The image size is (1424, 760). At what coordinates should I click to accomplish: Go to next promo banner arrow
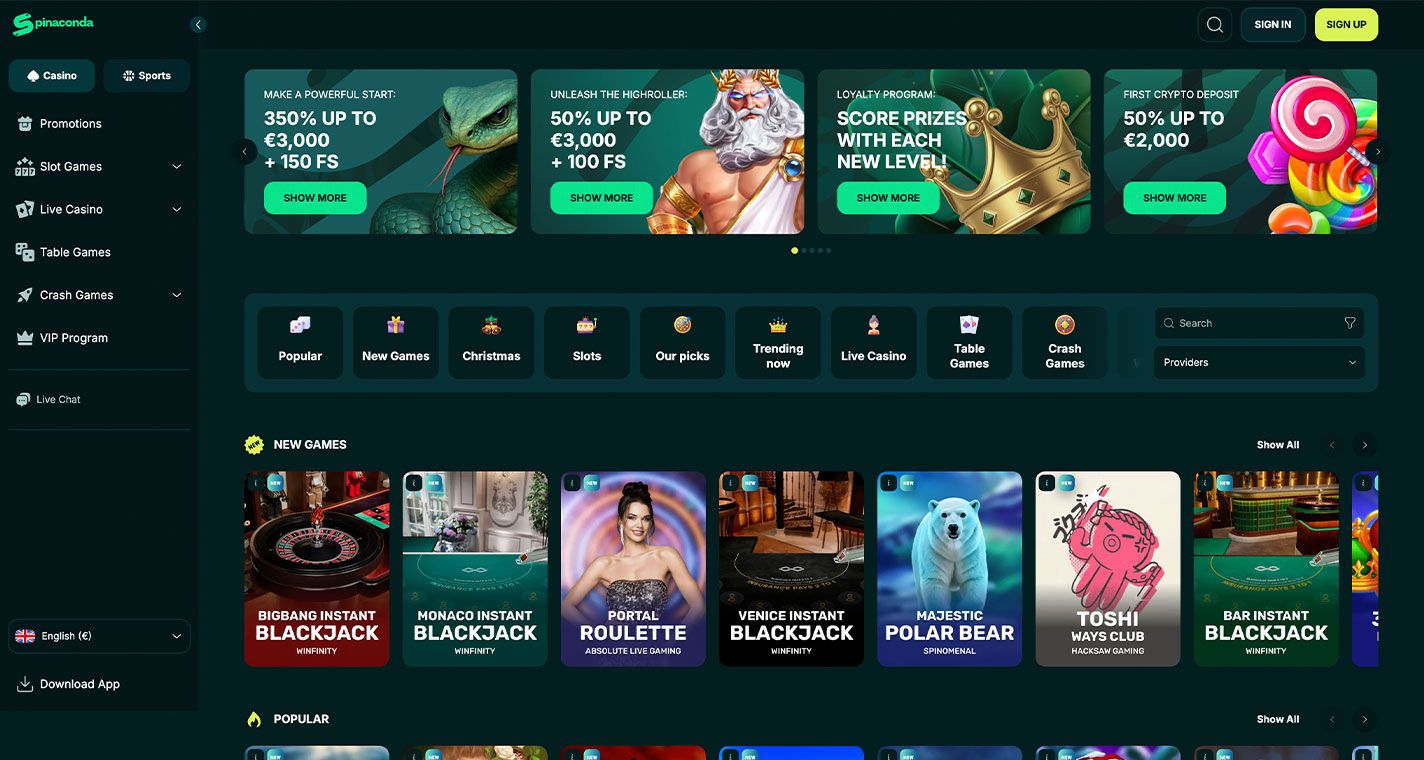point(1377,152)
